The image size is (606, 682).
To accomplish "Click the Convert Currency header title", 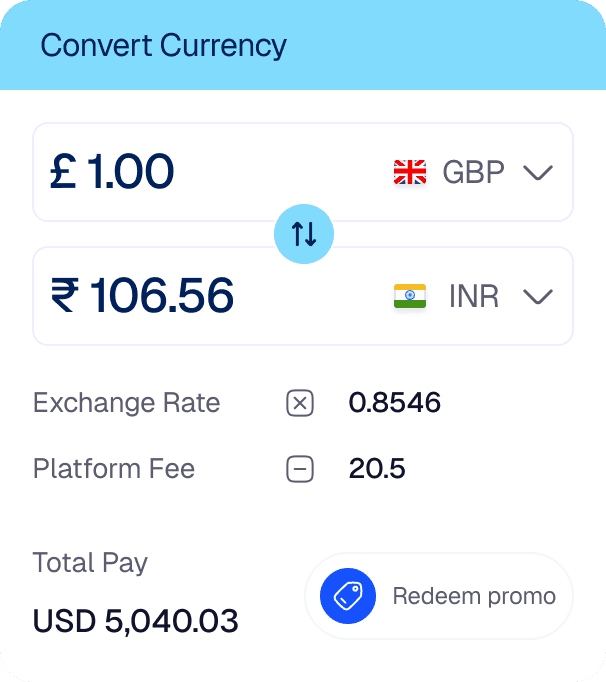I will [x=163, y=46].
